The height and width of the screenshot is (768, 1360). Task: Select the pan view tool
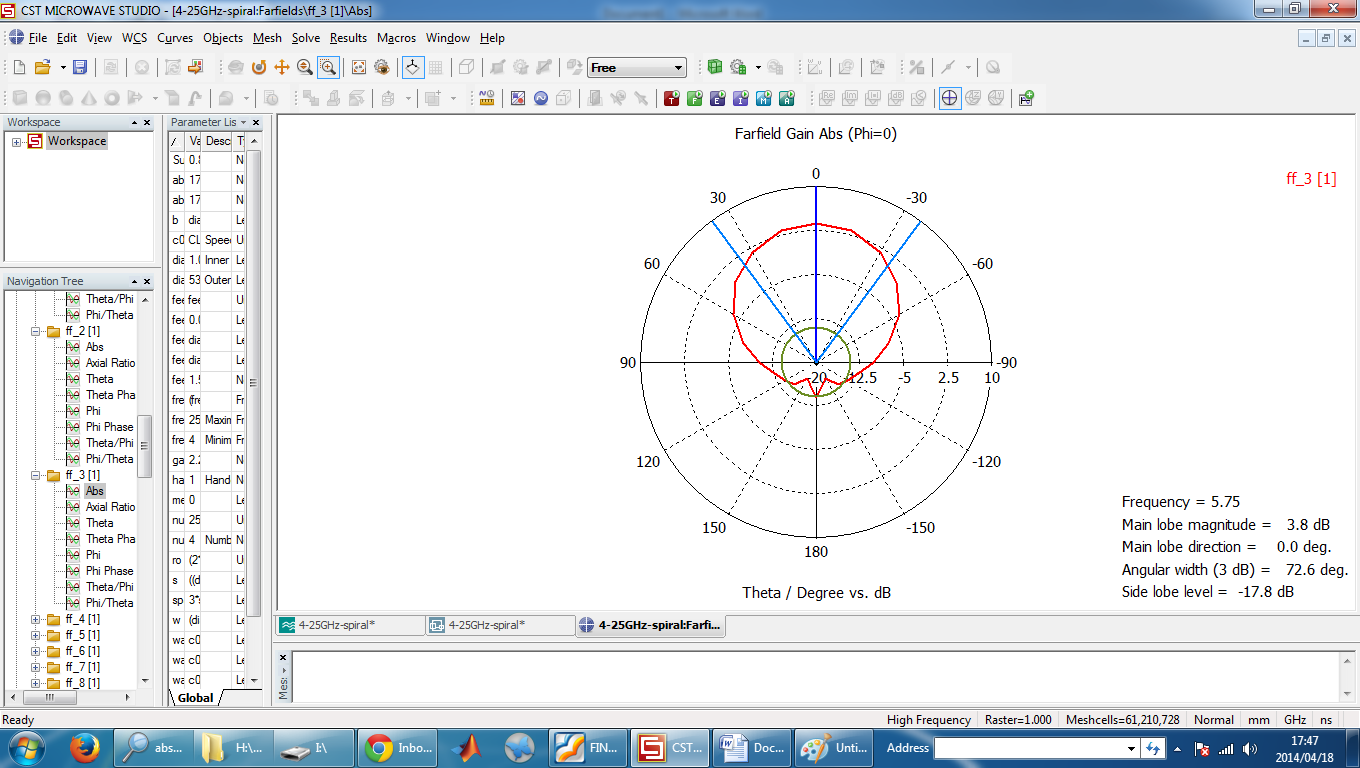coord(282,67)
